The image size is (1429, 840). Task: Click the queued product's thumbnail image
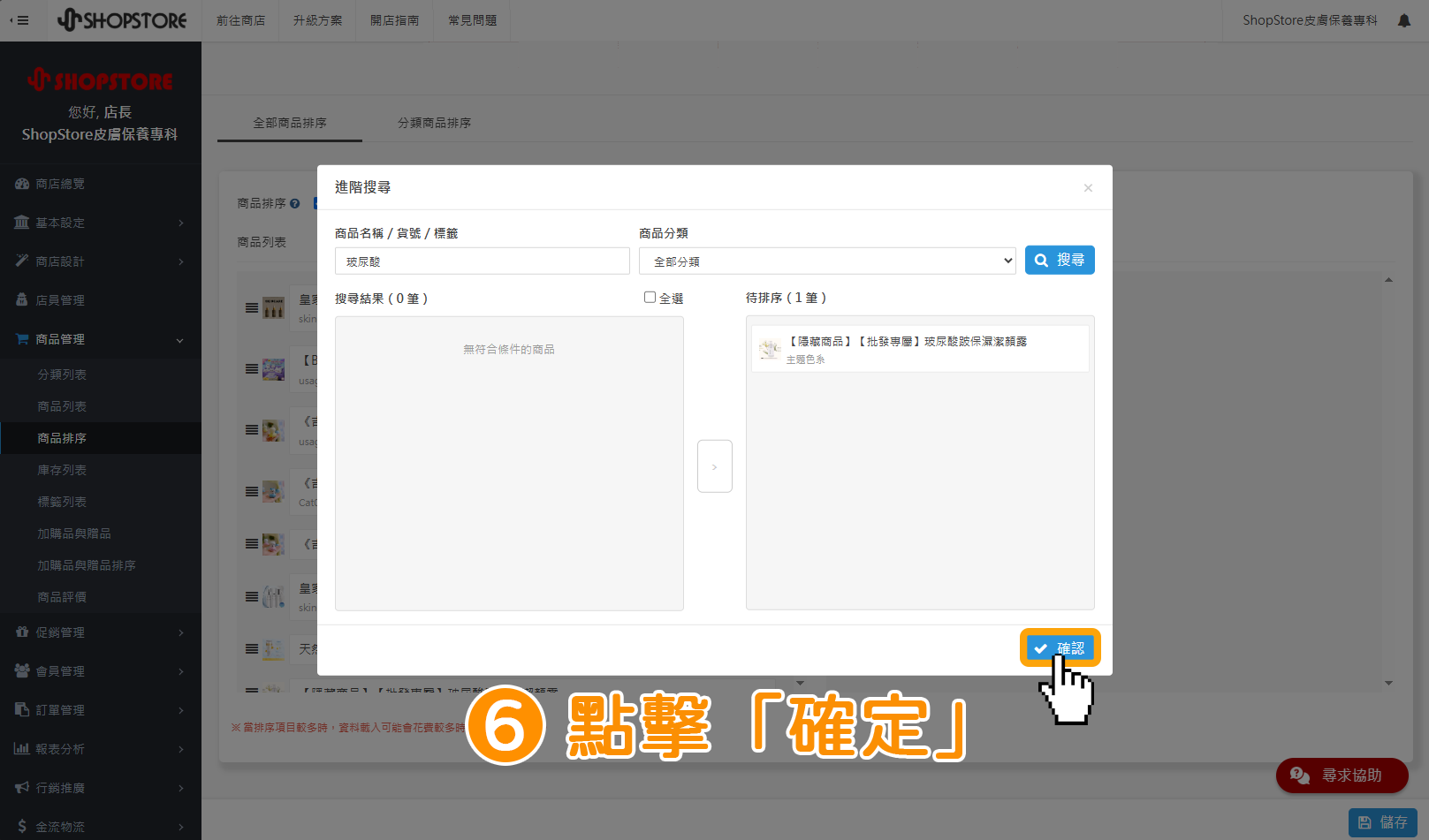[770, 349]
